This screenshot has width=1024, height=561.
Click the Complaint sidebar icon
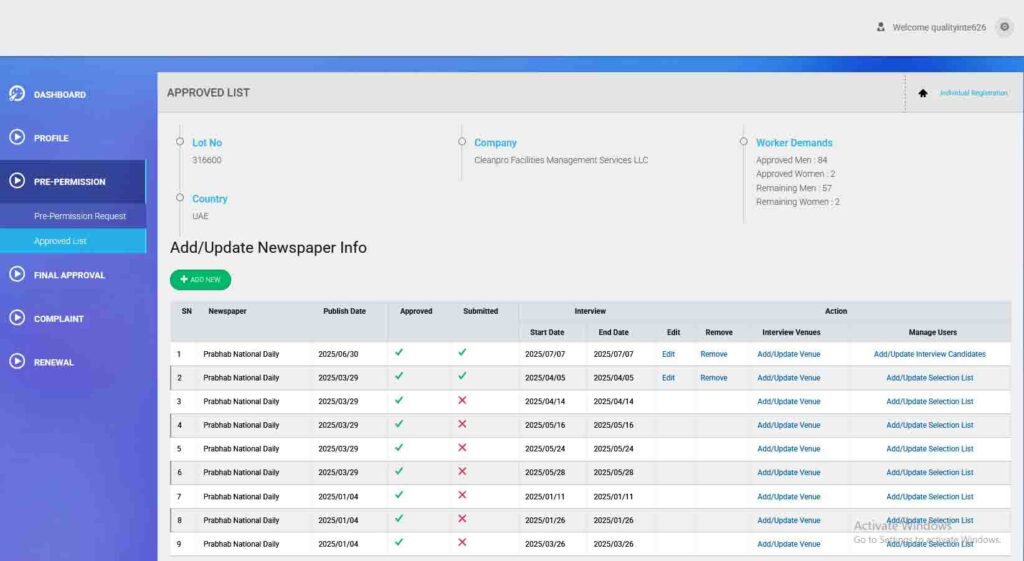coord(17,318)
